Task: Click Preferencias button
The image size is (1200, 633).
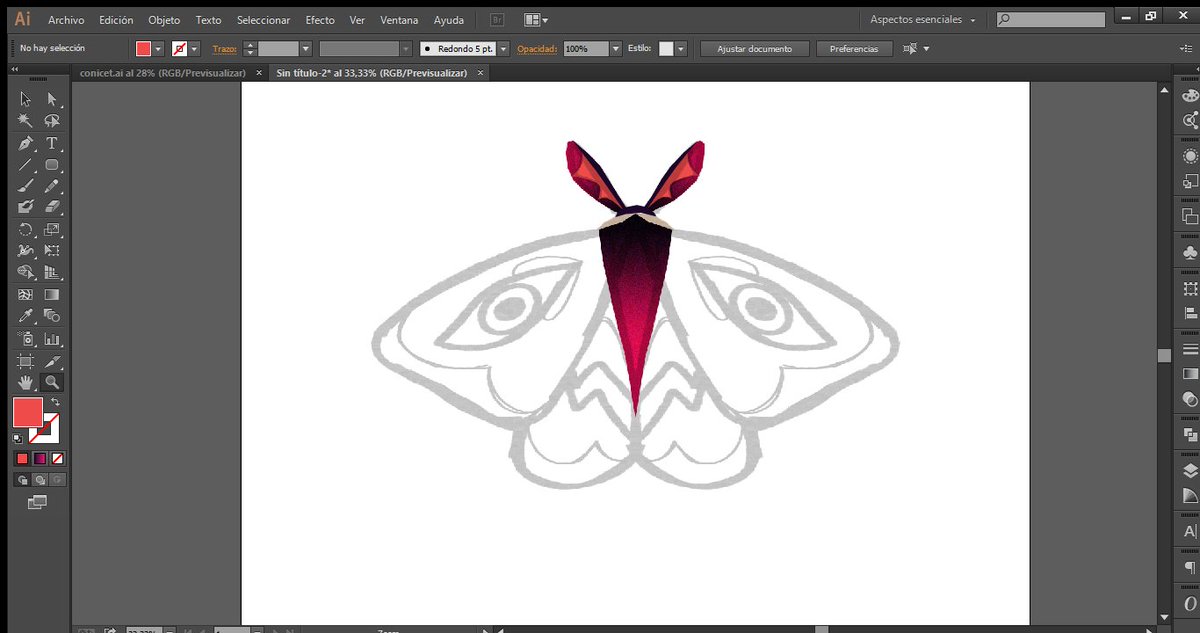Action: (854, 49)
